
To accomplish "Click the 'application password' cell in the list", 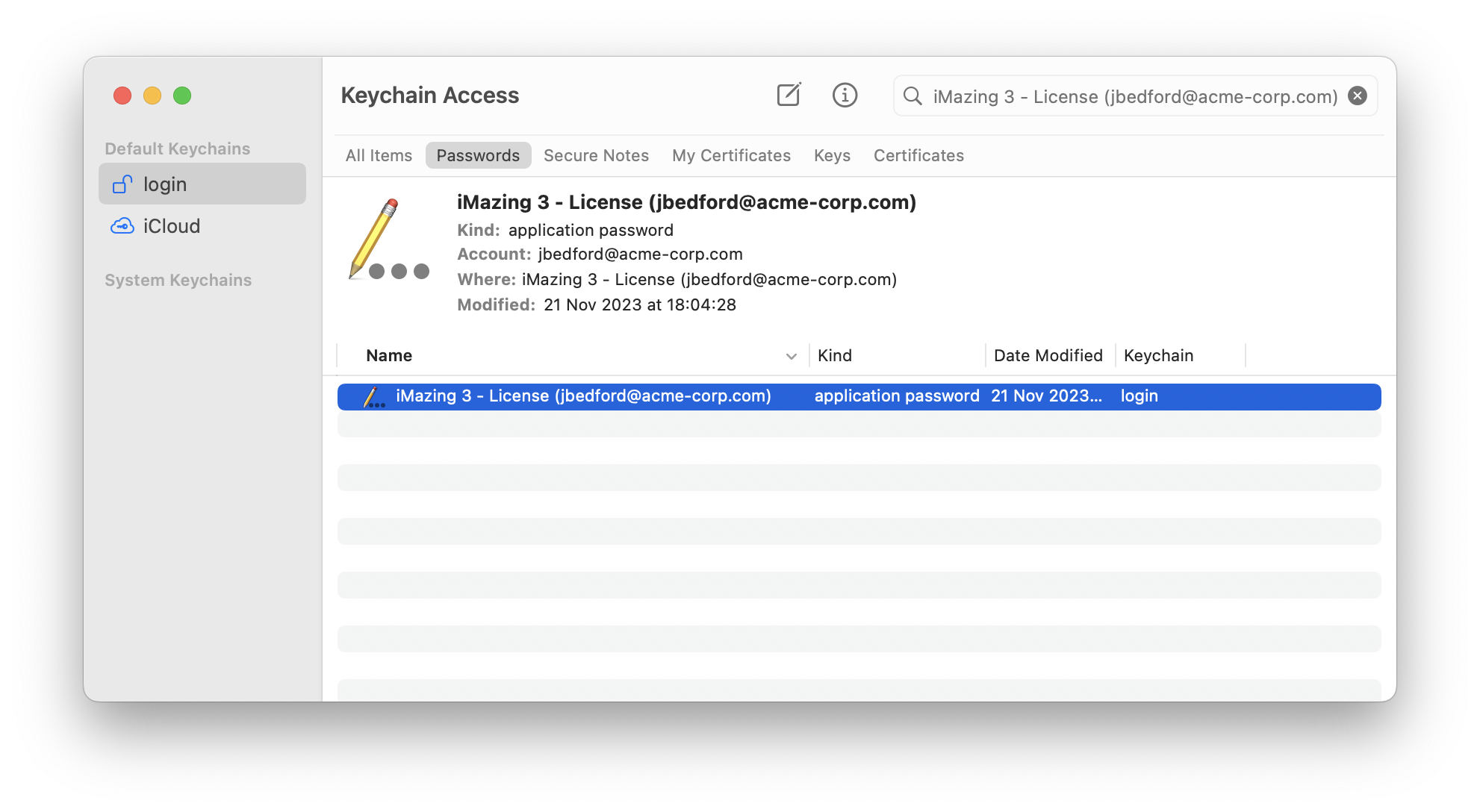I will 897,396.
